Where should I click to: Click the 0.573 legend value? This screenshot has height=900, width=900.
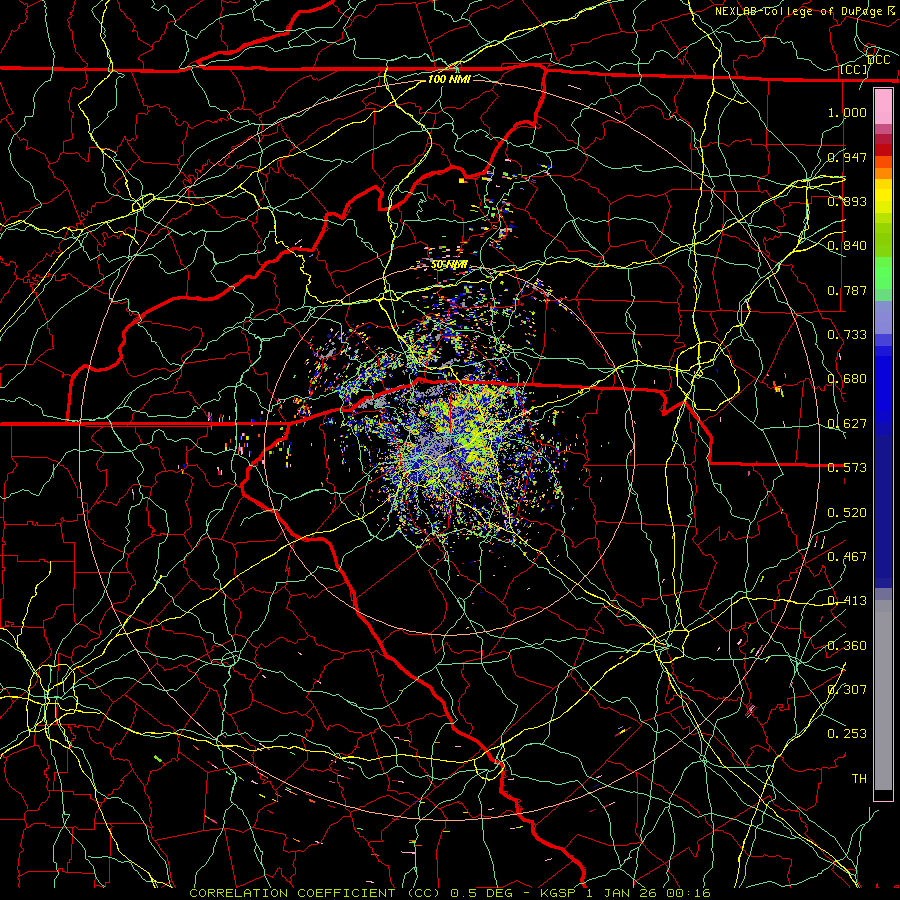(x=847, y=467)
